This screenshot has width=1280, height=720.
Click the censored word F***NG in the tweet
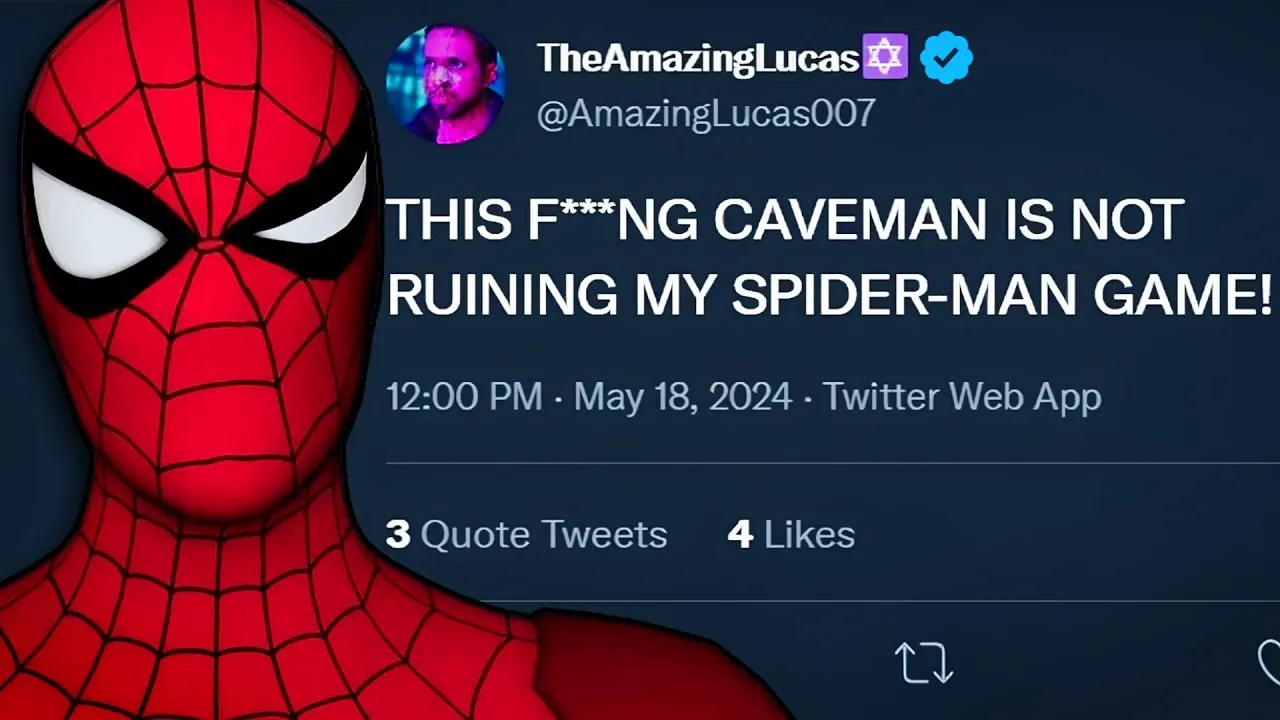613,220
